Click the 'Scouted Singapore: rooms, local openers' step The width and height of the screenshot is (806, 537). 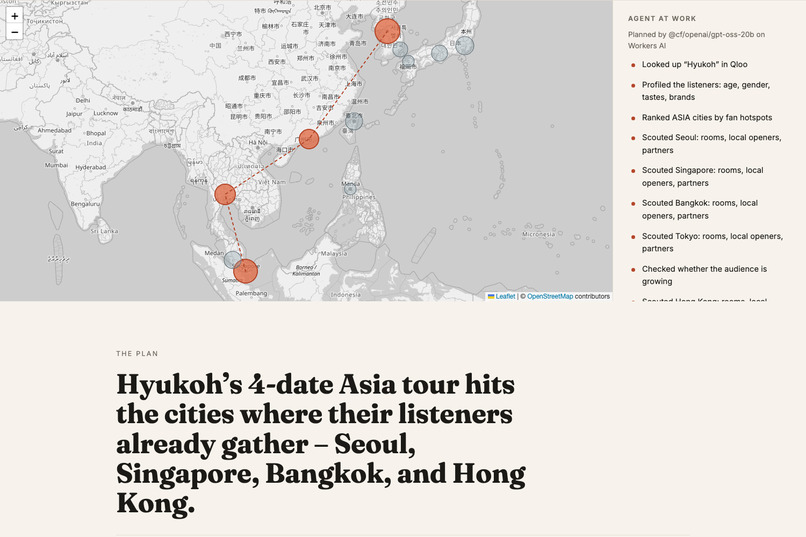[702, 177]
